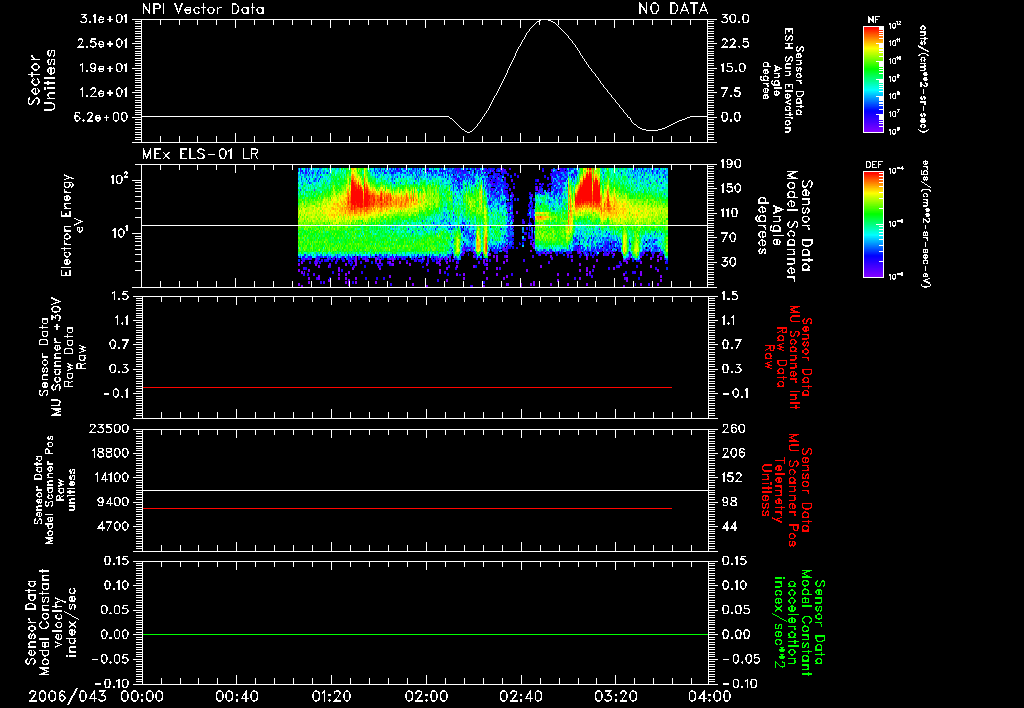Click the 98 telemetry axis value

coord(729,502)
